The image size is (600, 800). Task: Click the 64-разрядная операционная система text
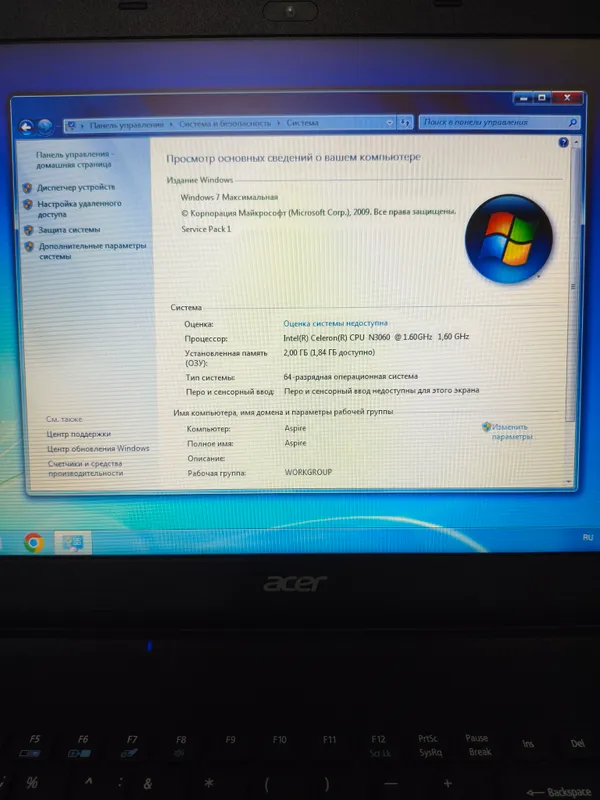(351, 377)
